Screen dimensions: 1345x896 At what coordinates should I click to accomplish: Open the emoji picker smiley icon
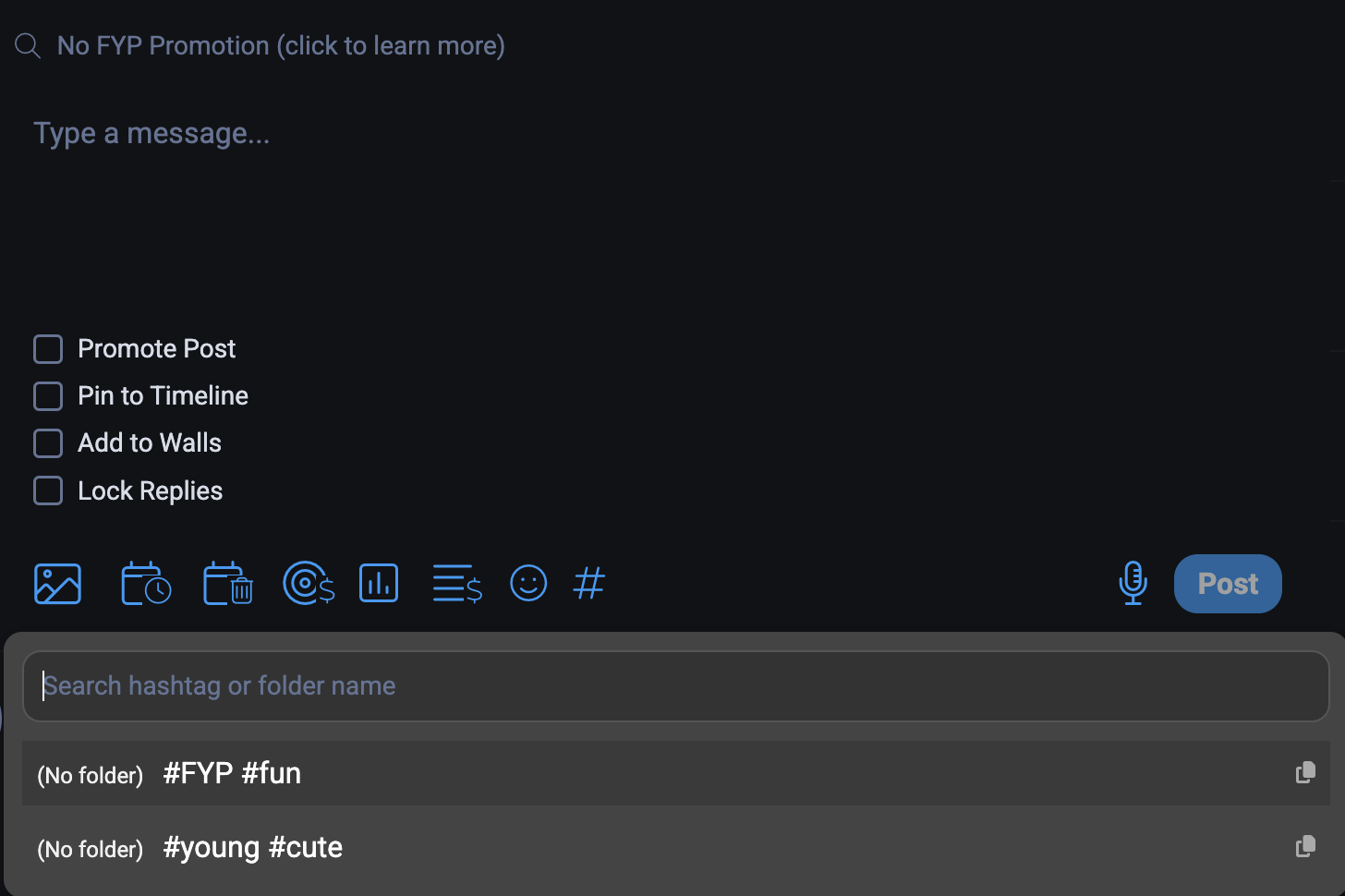pos(528,584)
